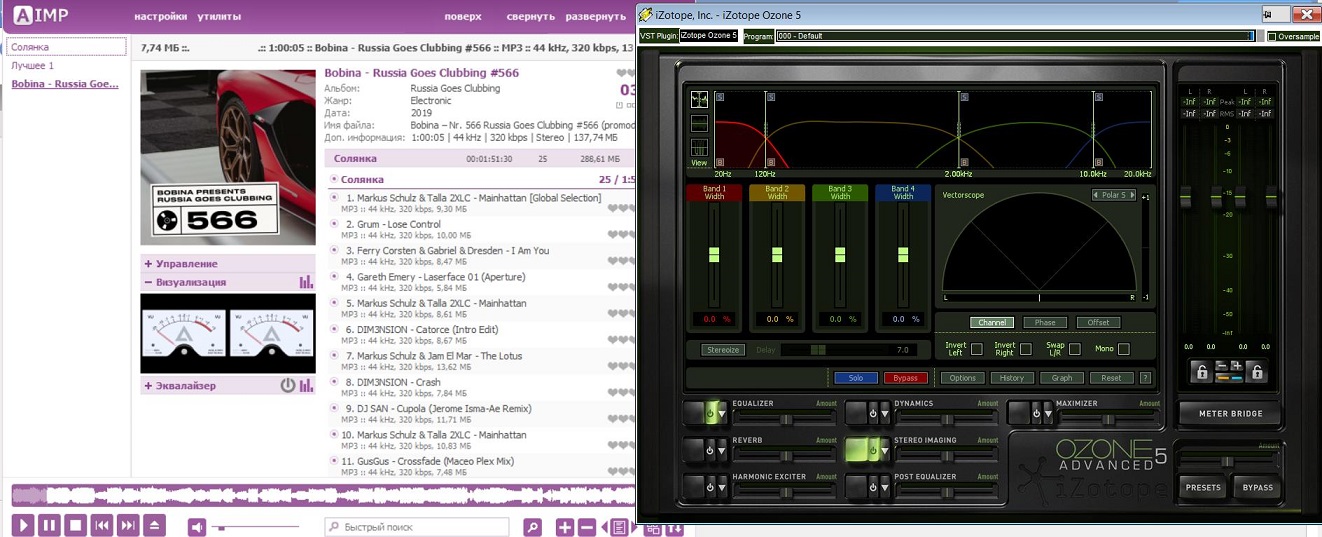The height and width of the screenshot is (537, 1322).
Task: Click the blue Solo button
Action: [x=856, y=378]
